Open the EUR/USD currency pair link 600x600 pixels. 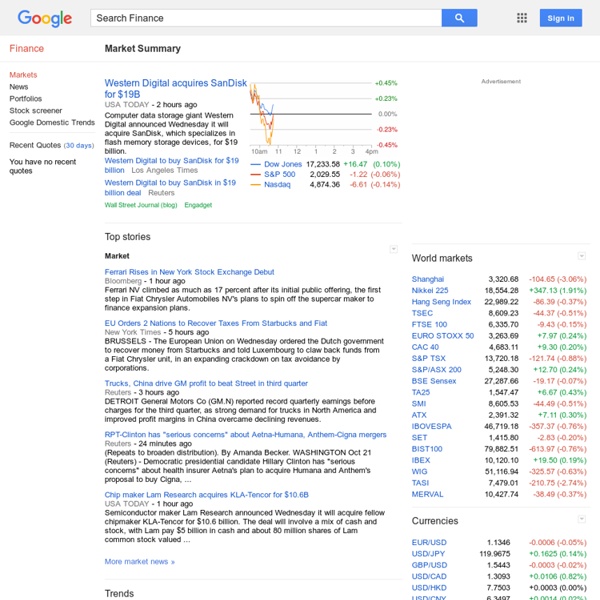pos(428,543)
